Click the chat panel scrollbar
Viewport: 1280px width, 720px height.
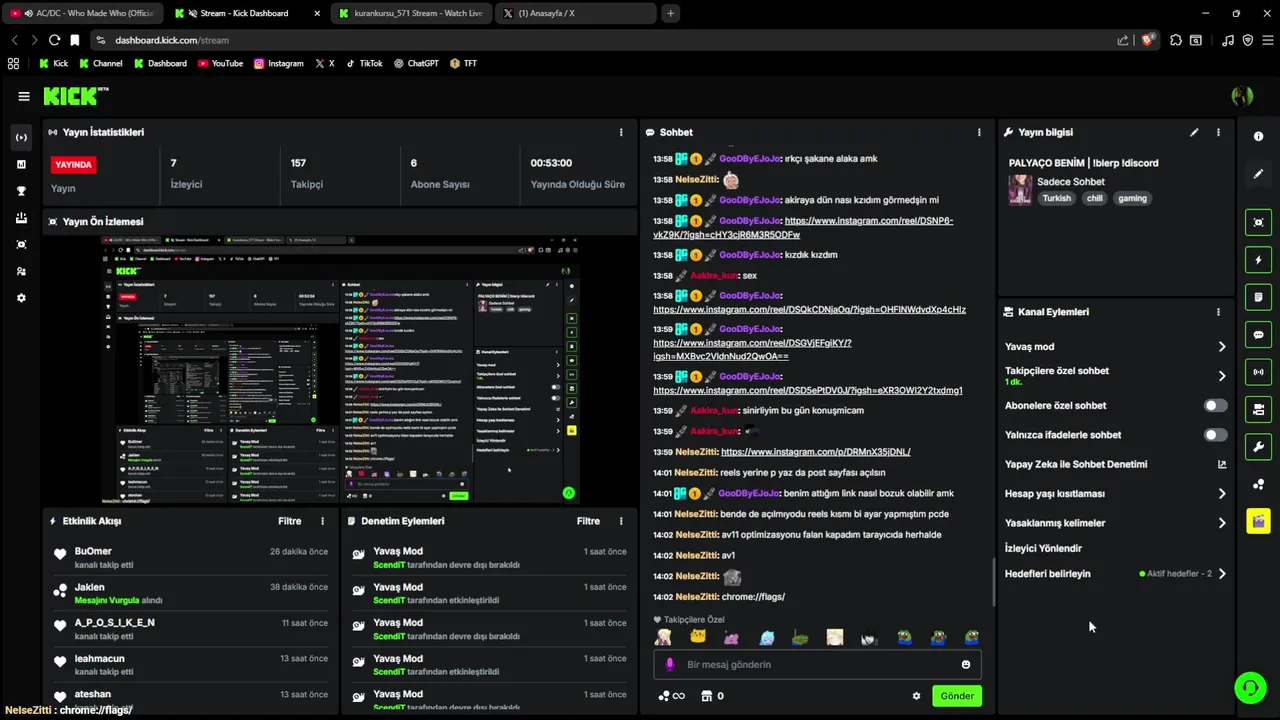point(994,582)
